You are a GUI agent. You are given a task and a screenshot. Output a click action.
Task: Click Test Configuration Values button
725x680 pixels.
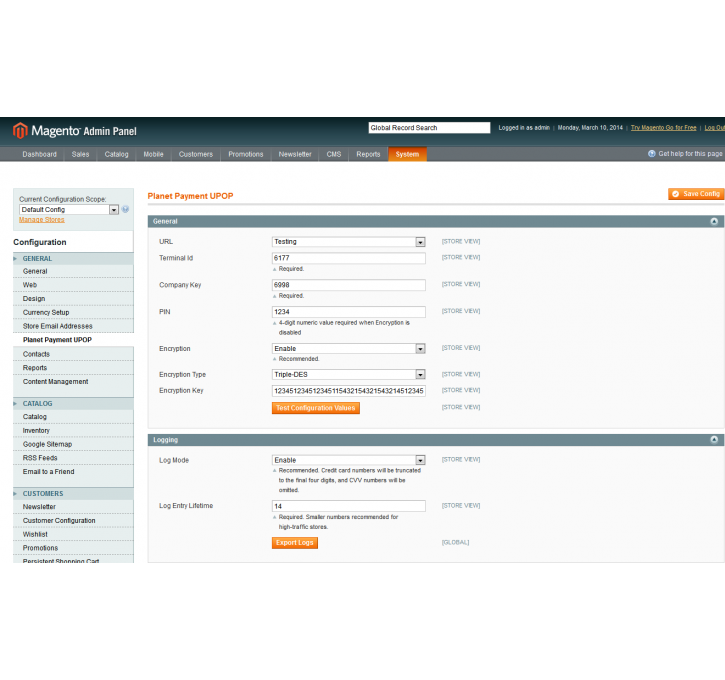point(316,408)
